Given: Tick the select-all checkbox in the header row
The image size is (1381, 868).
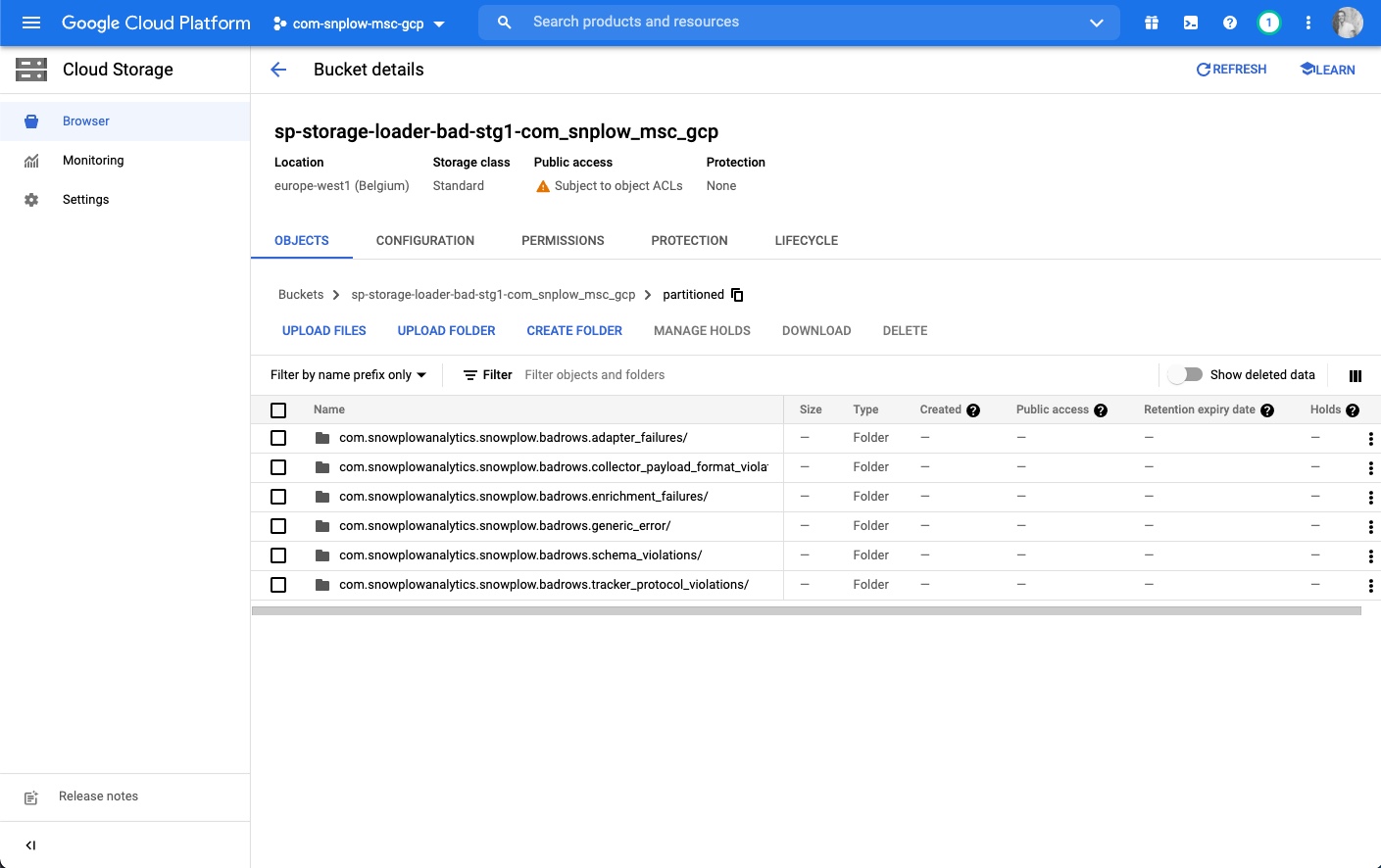Looking at the screenshot, I should [x=278, y=410].
